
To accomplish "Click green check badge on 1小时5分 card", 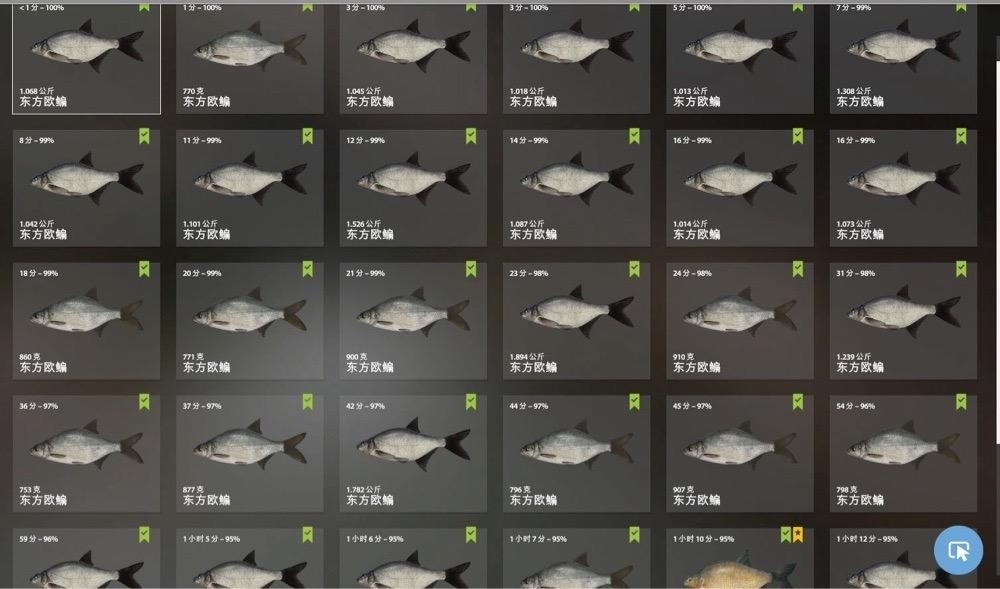I will (x=307, y=535).
